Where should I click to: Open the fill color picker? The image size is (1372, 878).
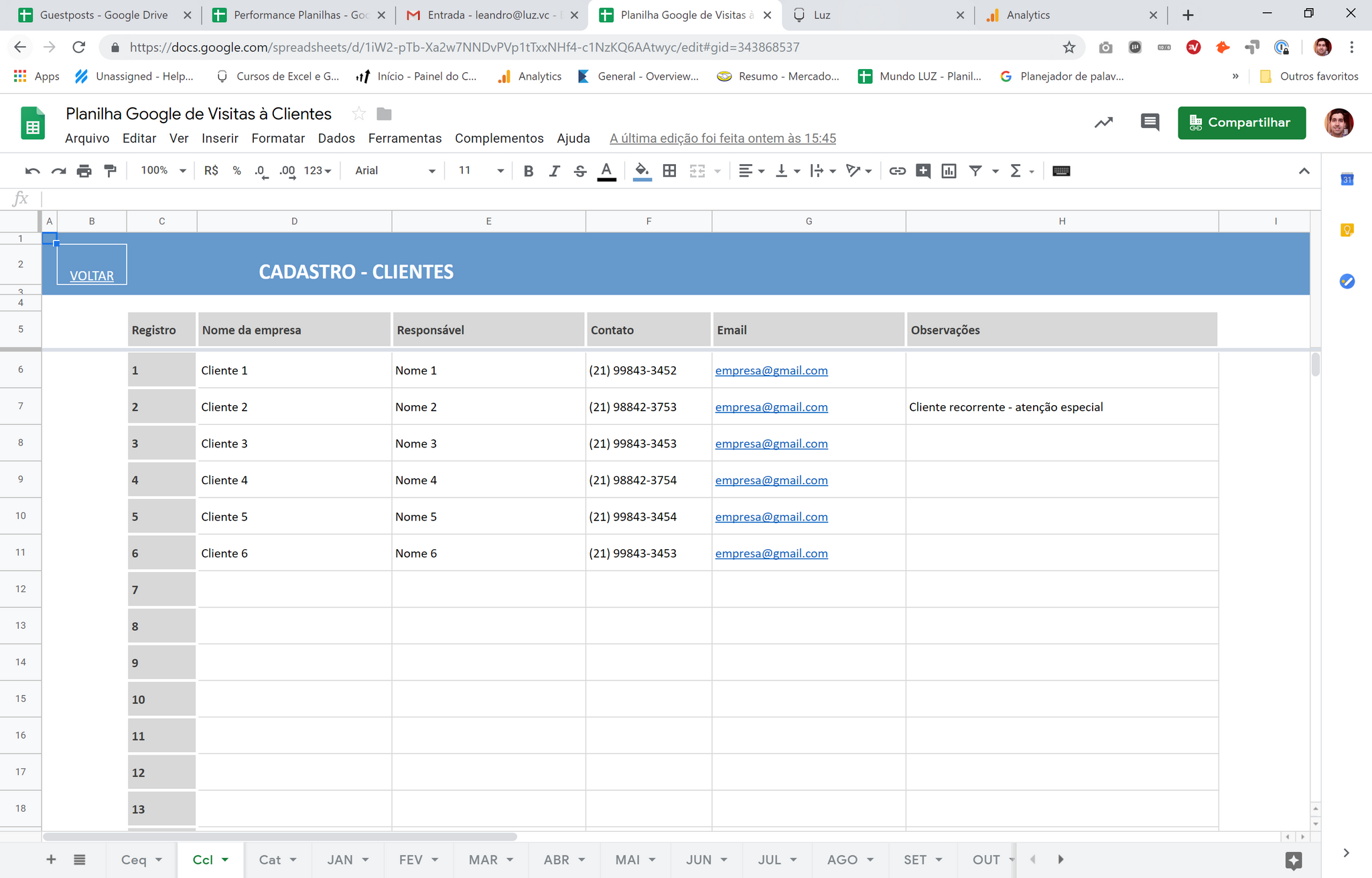click(642, 171)
